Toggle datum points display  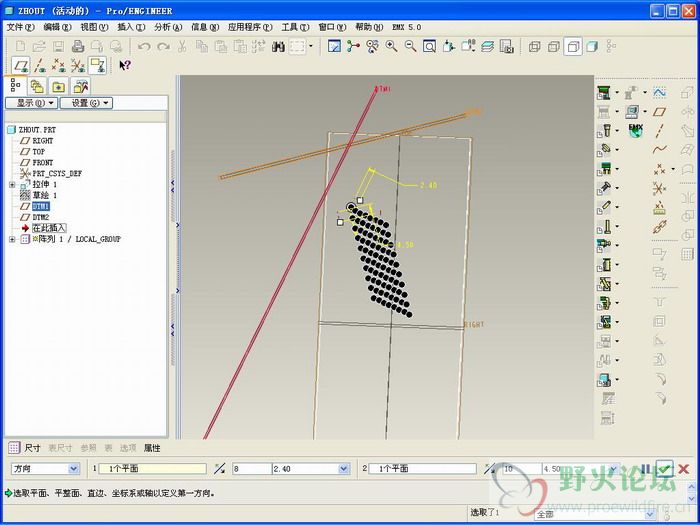click(x=58, y=66)
